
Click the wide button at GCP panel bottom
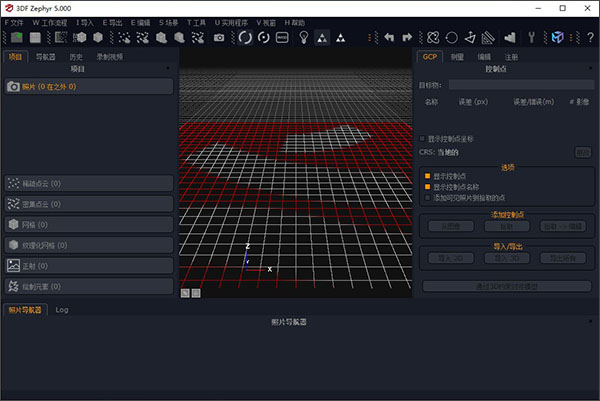507,286
